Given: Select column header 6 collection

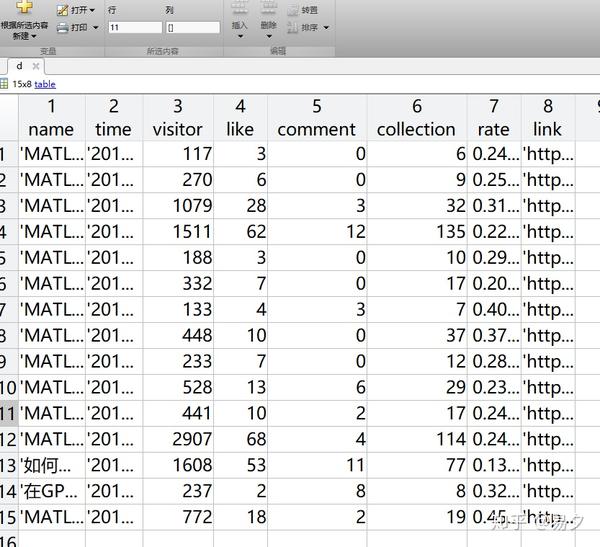Looking at the screenshot, I should point(417,118).
